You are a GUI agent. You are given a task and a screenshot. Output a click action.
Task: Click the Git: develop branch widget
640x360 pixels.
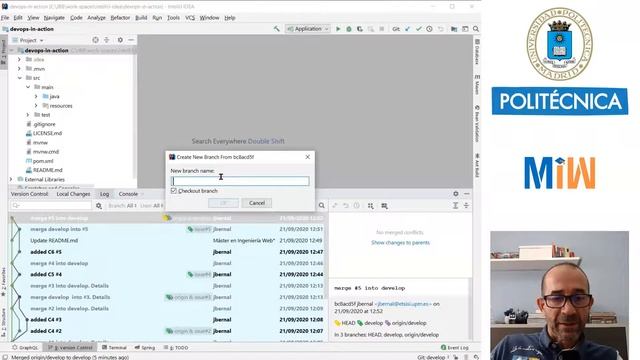433,357
